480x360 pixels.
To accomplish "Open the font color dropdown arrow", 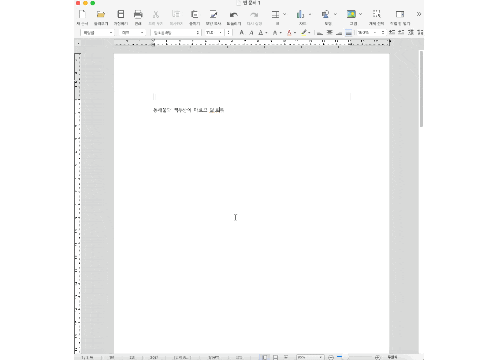I will 295,33.
